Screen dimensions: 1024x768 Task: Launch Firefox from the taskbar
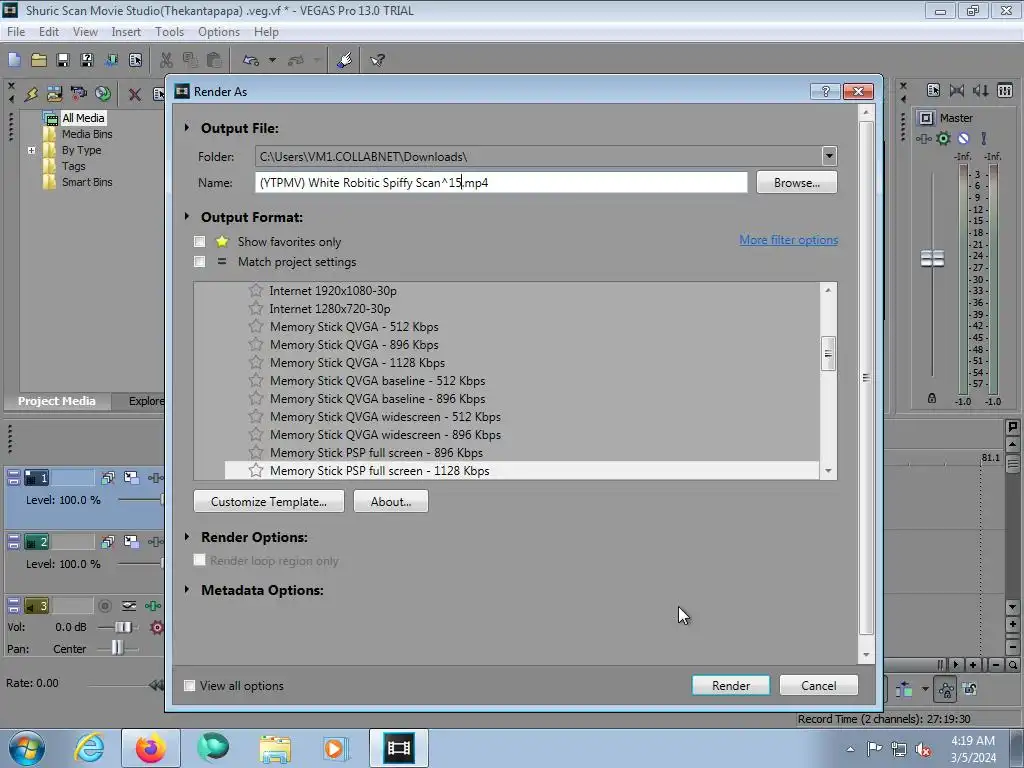pos(150,748)
